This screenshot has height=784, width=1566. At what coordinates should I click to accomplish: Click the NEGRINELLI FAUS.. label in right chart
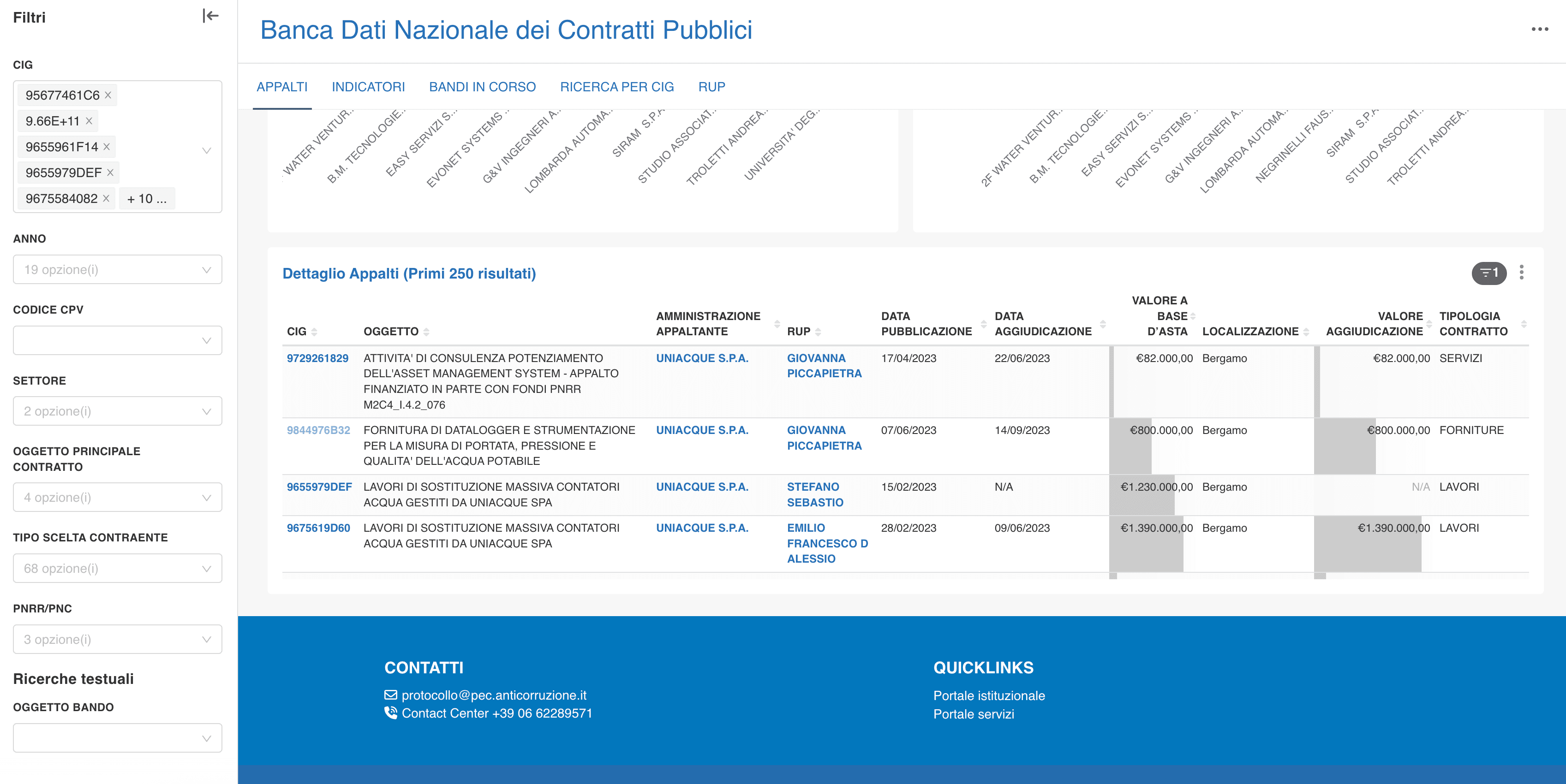(1294, 146)
